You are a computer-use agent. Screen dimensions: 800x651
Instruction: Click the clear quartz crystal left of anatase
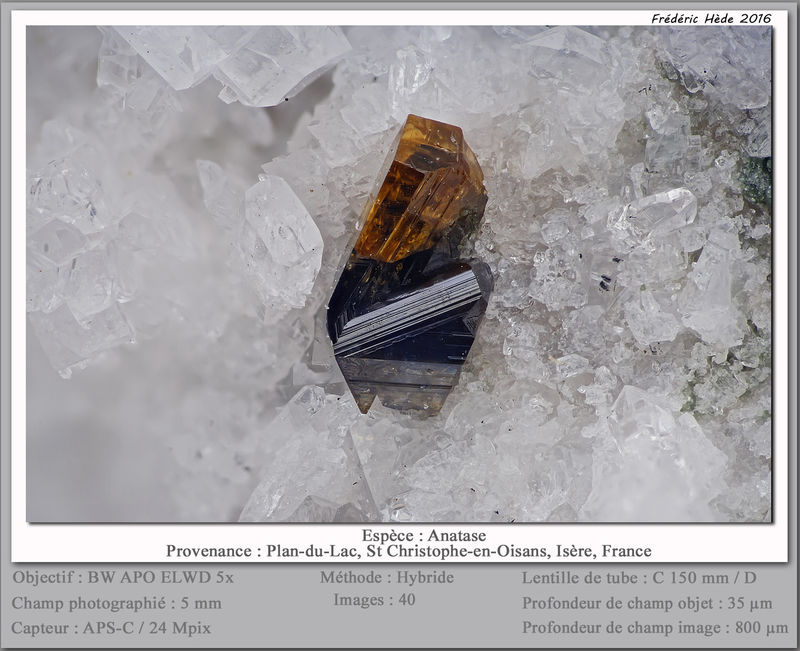point(282,242)
